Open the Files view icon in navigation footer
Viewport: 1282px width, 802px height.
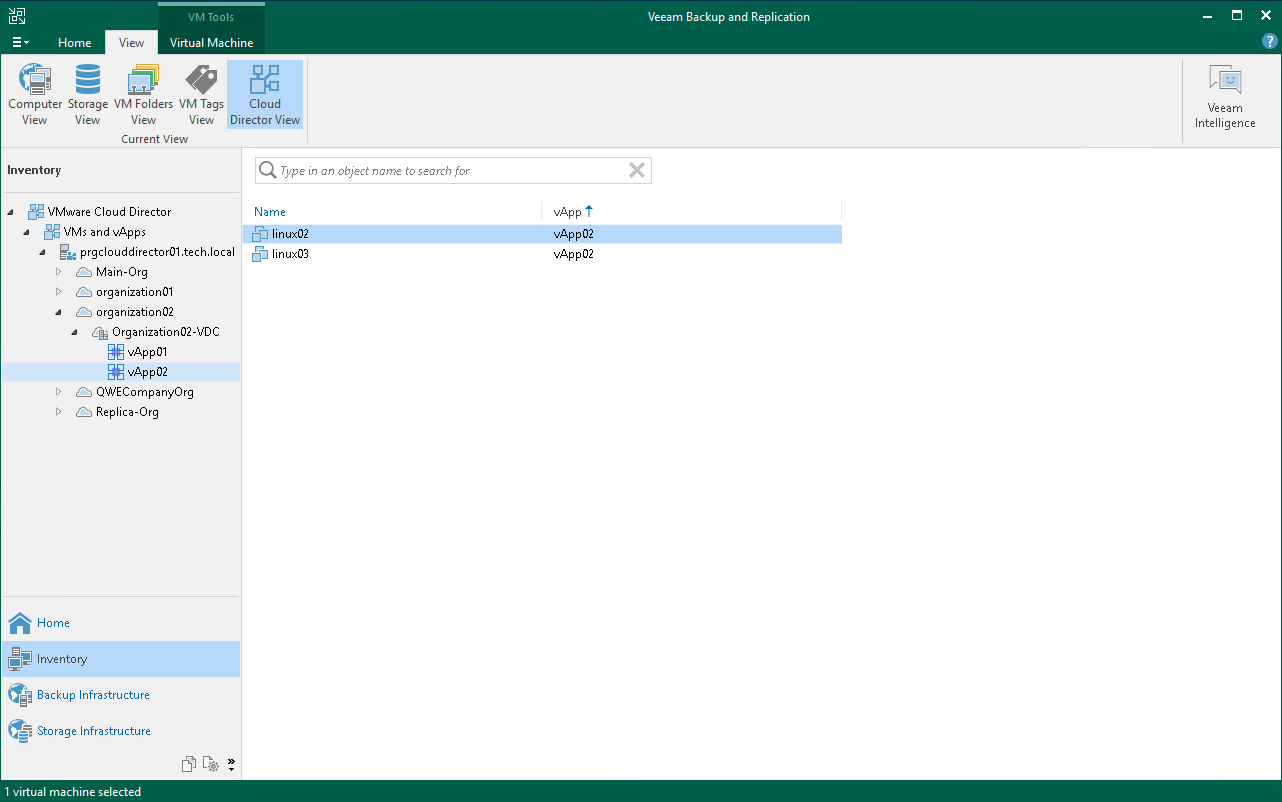pyautogui.click(x=189, y=765)
